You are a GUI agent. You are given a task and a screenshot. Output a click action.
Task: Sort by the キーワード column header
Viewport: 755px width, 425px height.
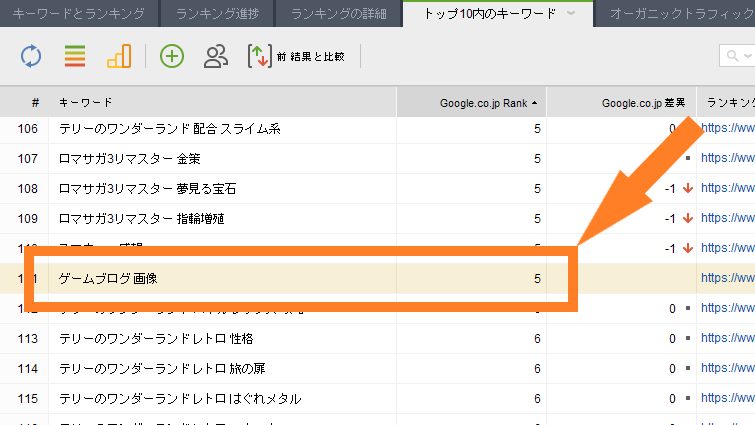[86, 103]
